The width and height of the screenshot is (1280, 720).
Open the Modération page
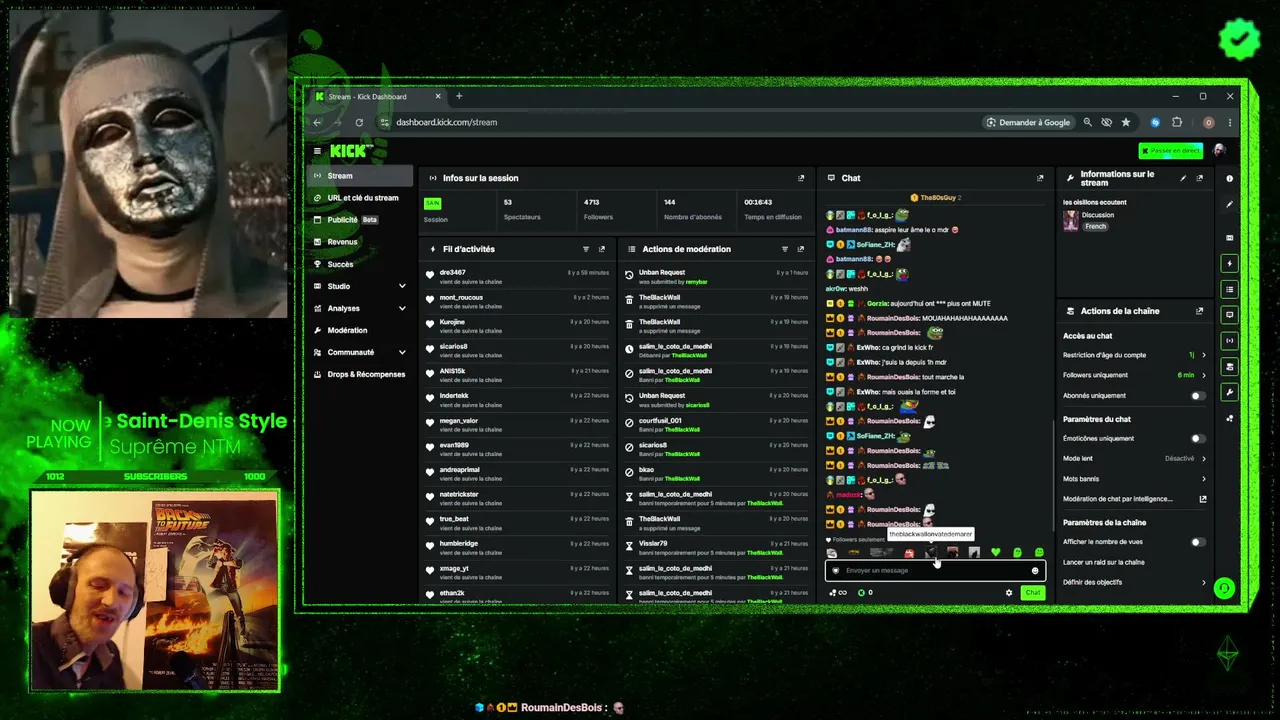(360, 330)
